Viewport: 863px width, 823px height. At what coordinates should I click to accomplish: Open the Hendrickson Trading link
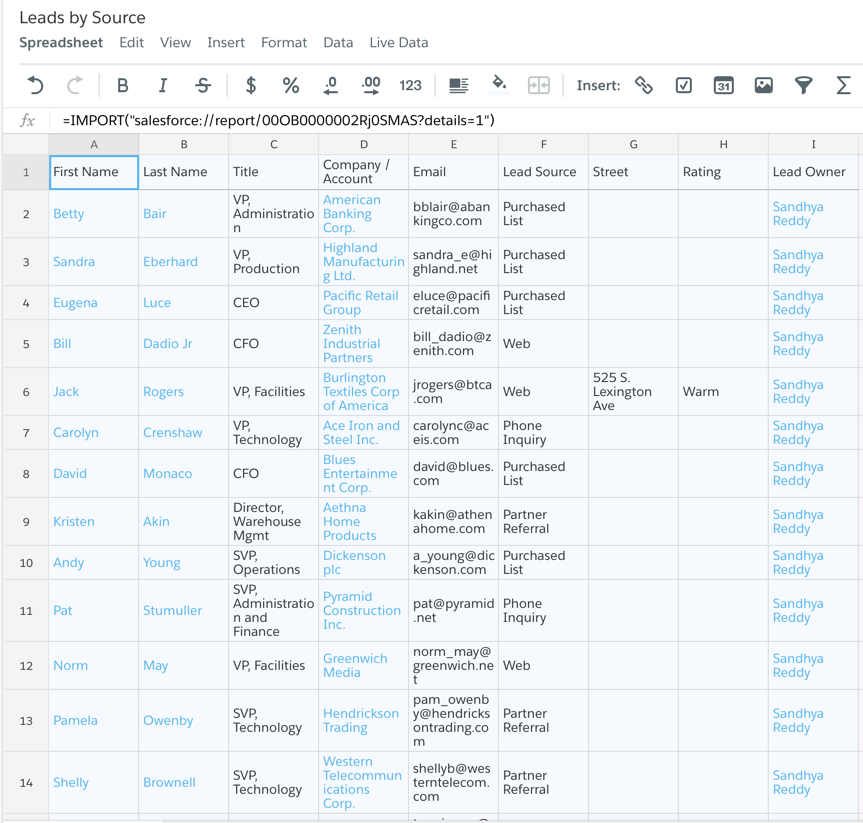click(361, 720)
